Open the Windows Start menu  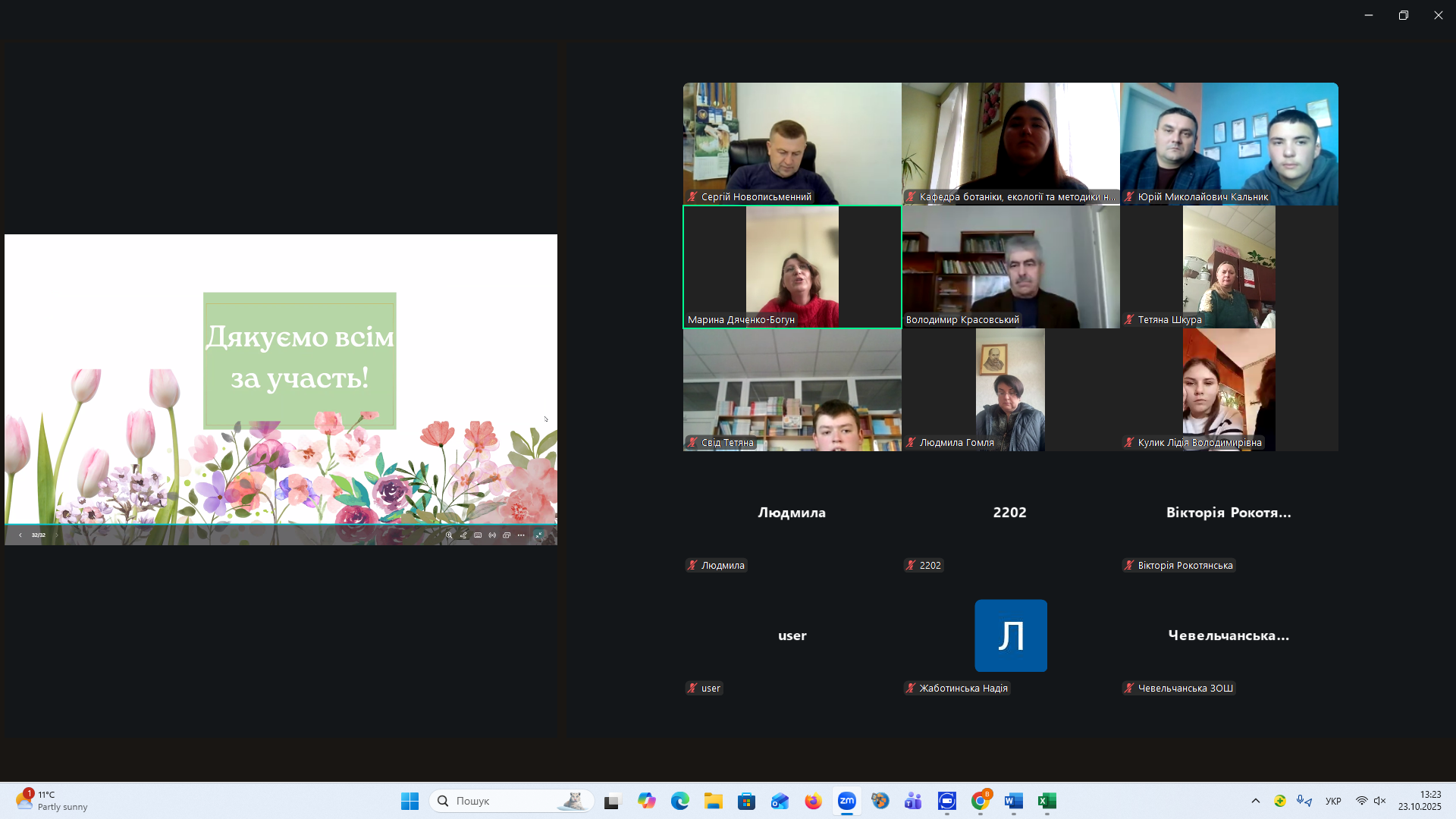tap(409, 801)
